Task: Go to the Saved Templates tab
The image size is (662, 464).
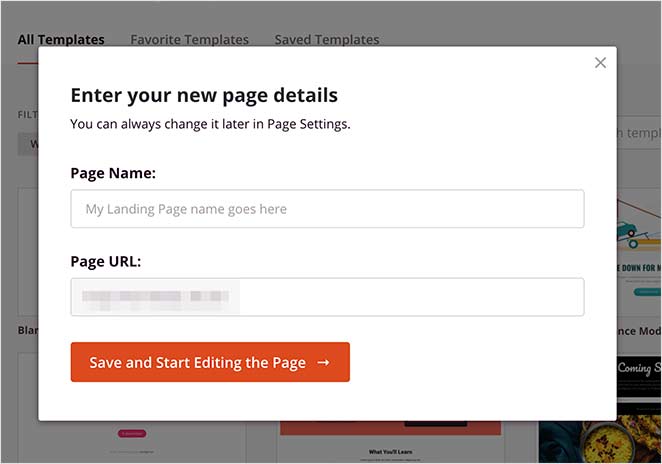Action: click(327, 40)
